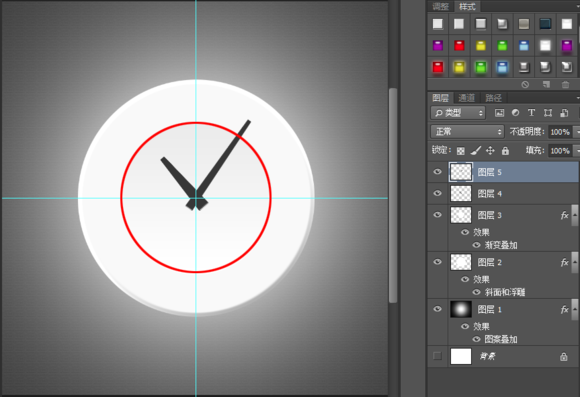This screenshot has width=580, height=397.
Task: Click the pixel layer filter icon
Action: click(x=499, y=113)
